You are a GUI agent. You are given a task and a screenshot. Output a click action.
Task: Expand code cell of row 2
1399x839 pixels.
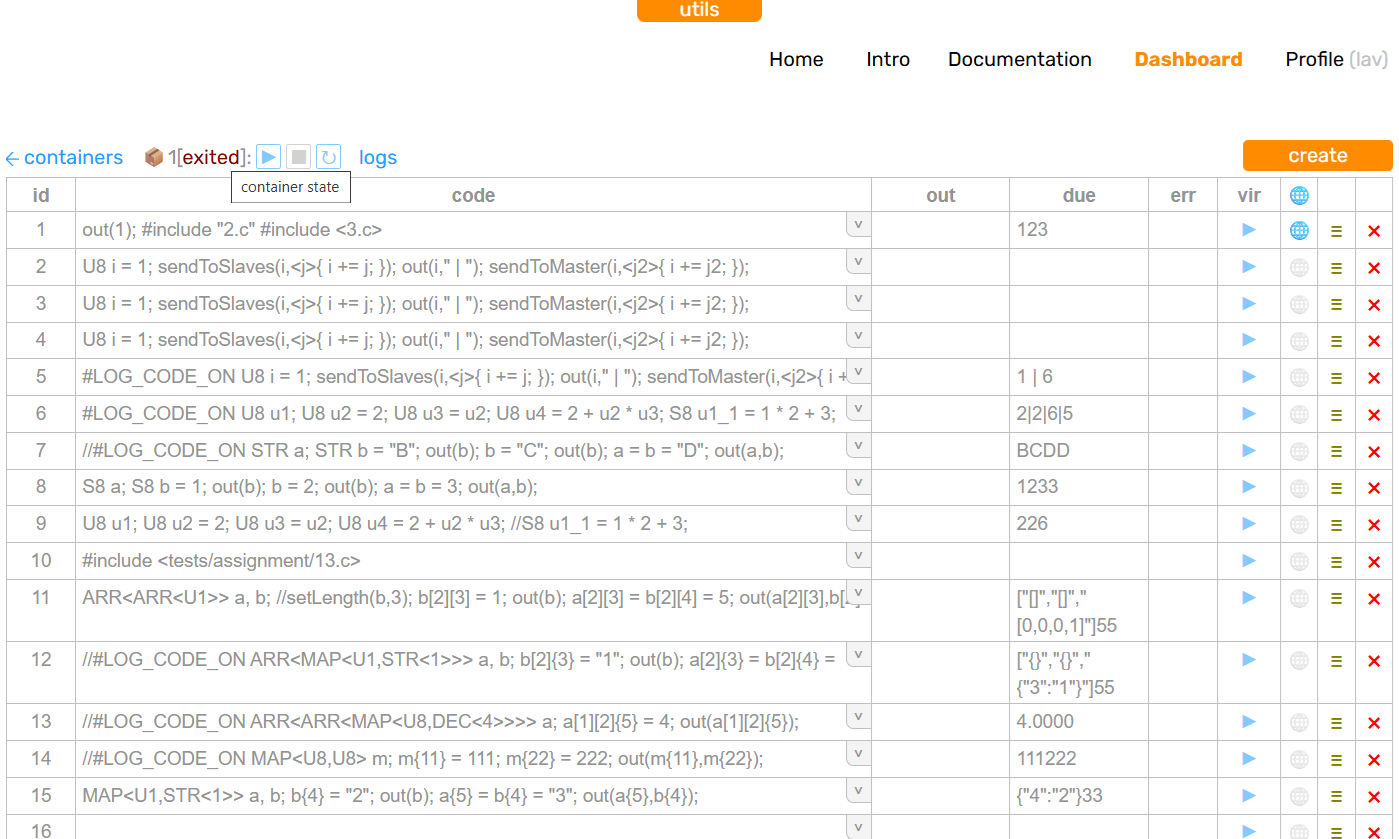click(858, 262)
